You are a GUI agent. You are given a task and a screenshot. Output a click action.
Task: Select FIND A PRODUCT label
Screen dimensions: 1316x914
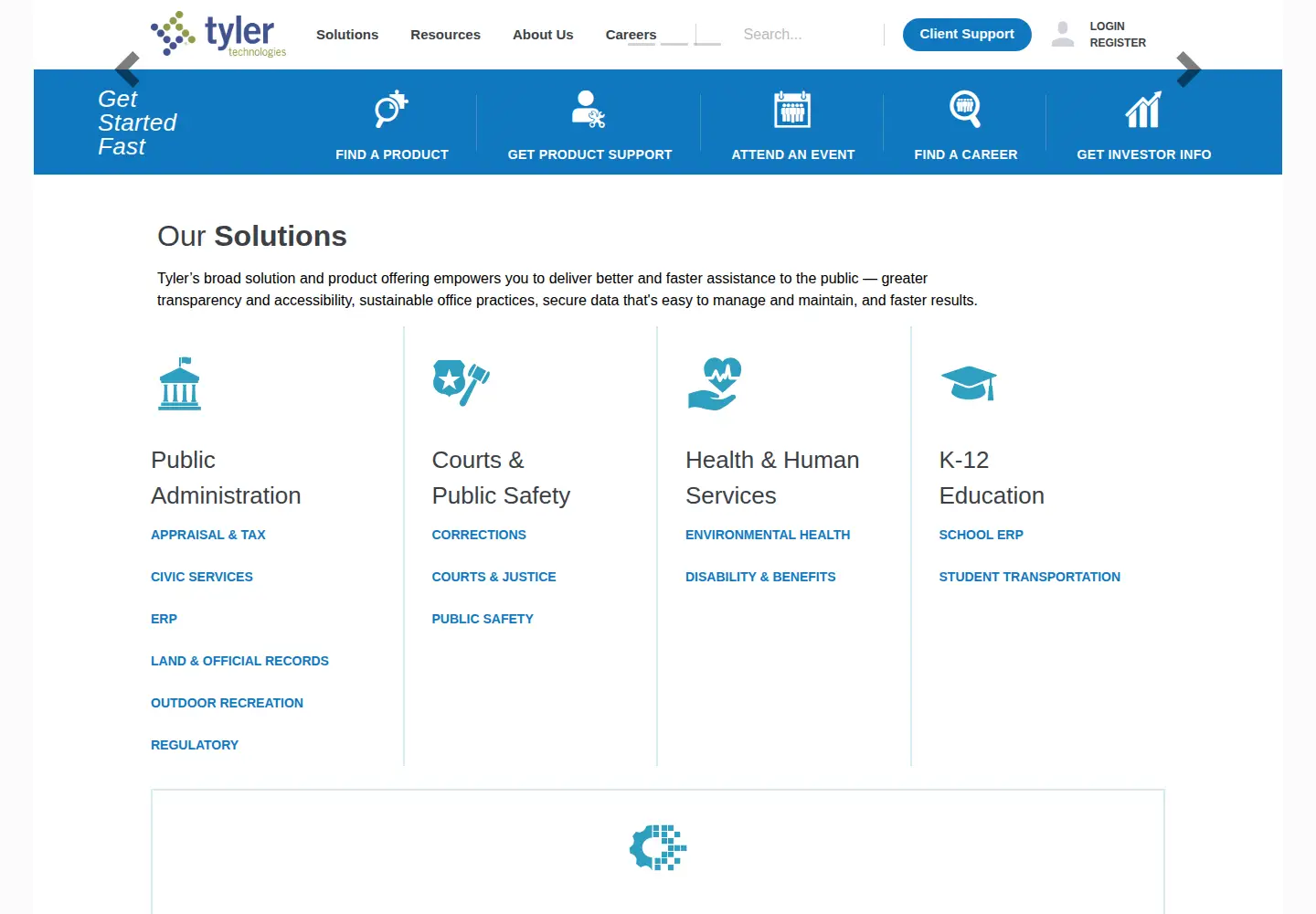[x=392, y=154]
